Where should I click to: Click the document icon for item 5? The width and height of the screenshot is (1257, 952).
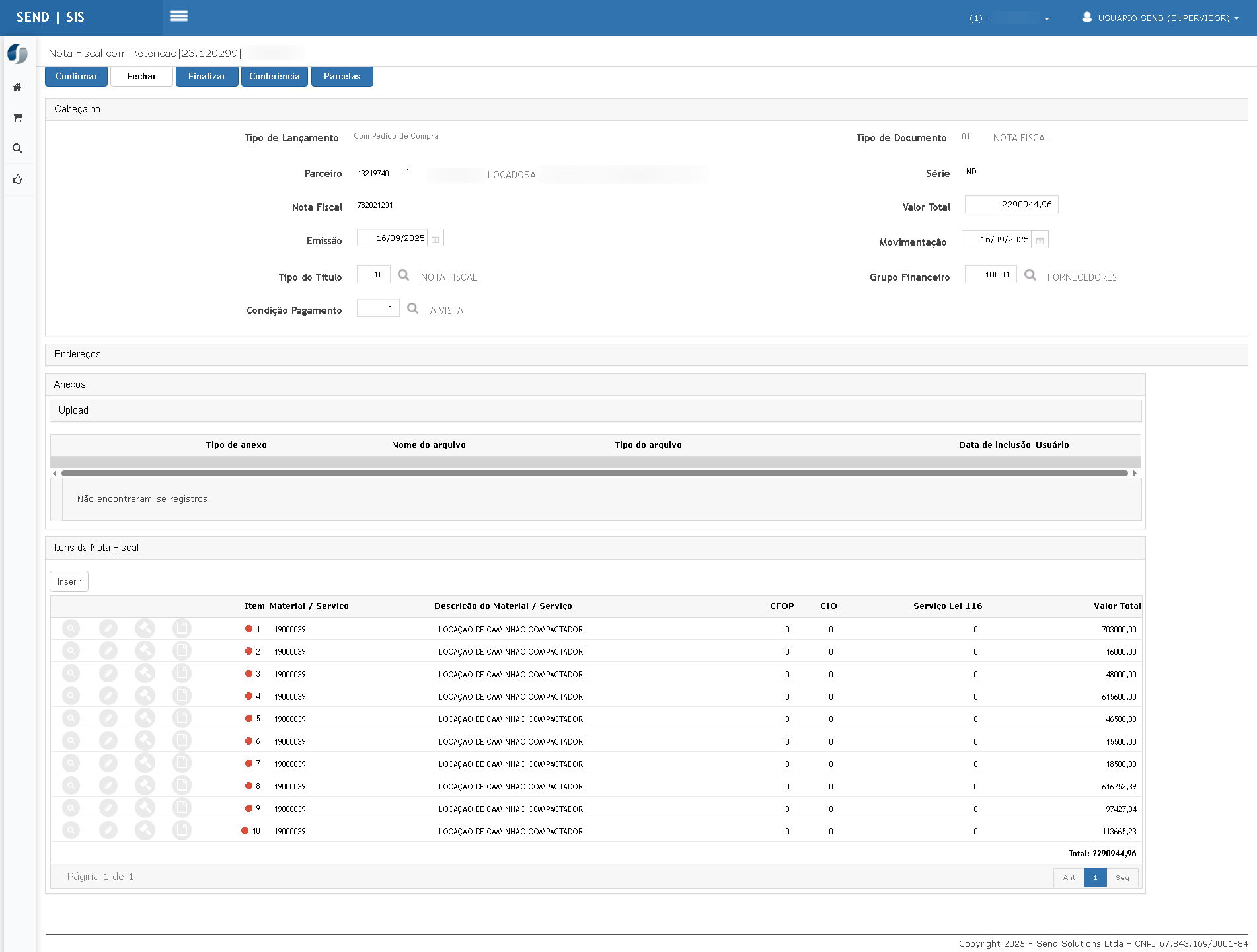182,719
